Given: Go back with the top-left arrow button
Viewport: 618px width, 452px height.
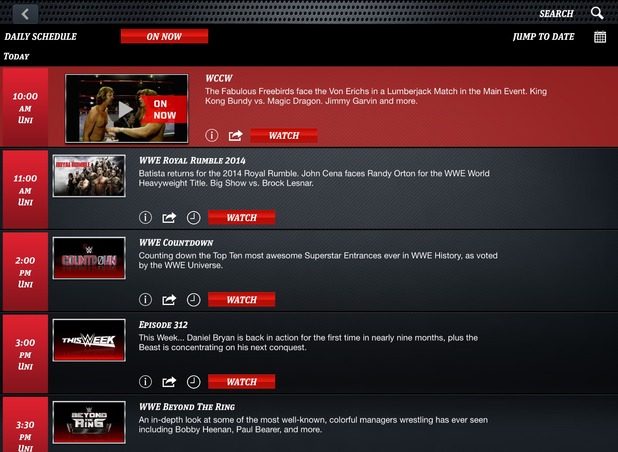Looking at the screenshot, I should [25, 14].
